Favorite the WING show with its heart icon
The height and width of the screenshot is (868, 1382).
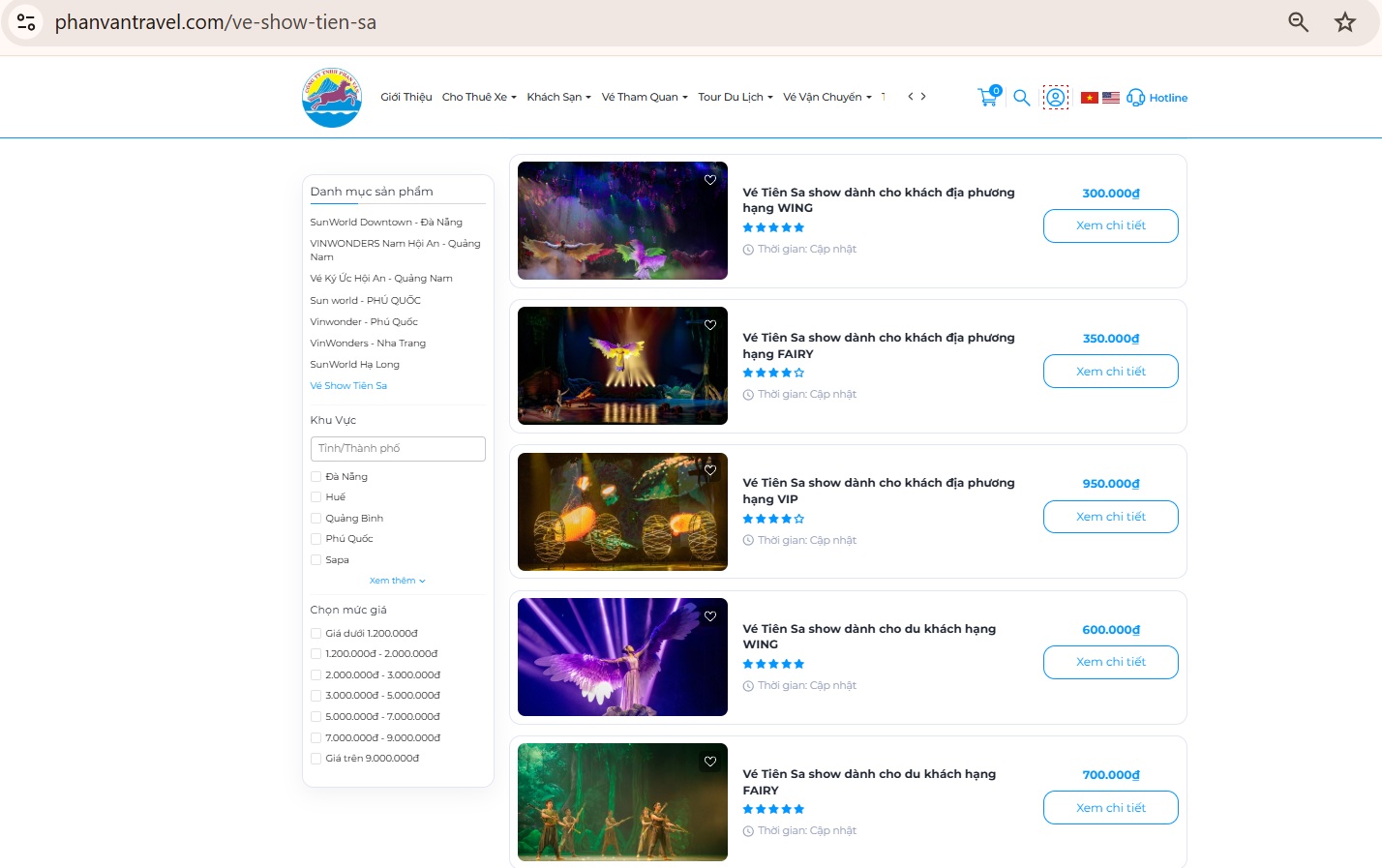click(x=710, y=180)
